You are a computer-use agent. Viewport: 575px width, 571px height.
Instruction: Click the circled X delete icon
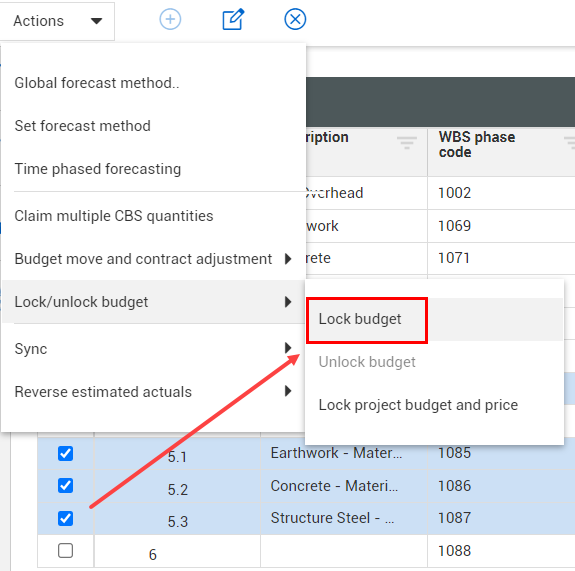point(295,19)
